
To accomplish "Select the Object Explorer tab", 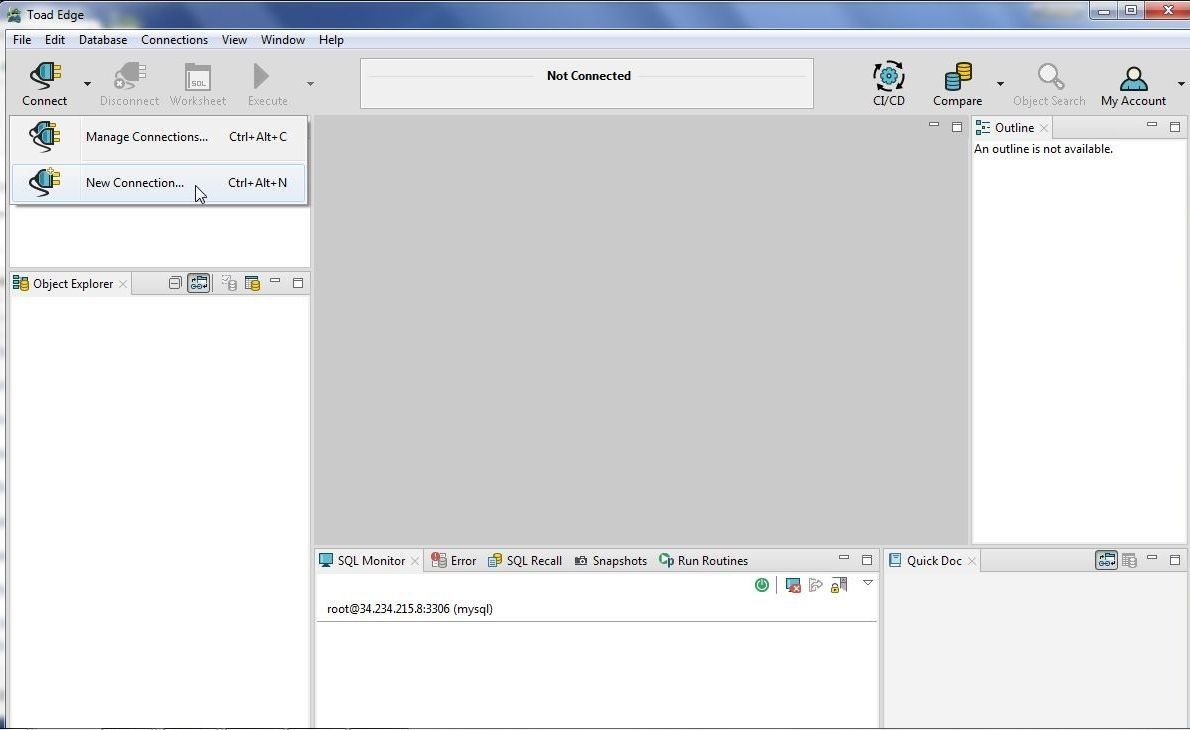I will pos(73,284).
